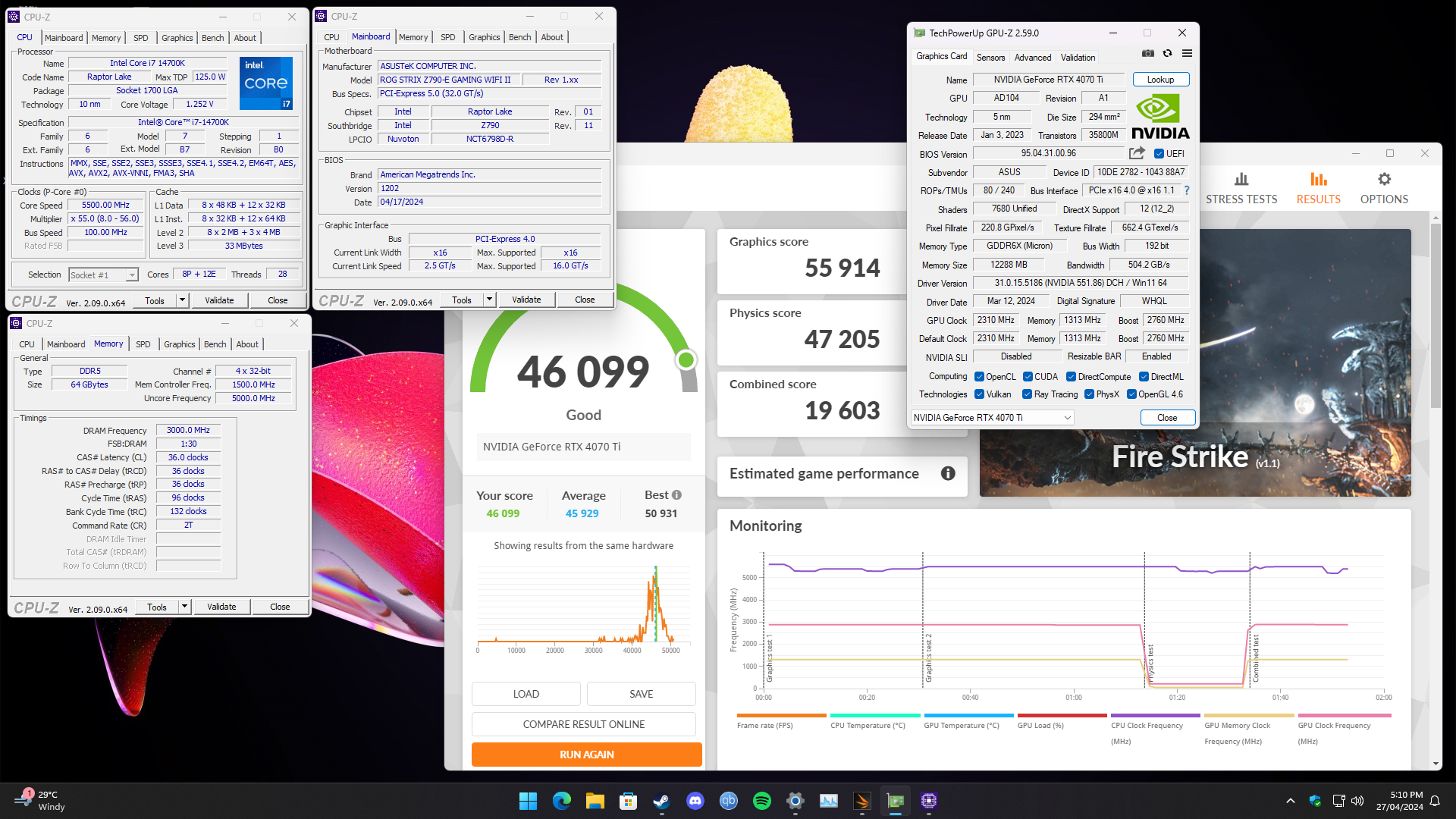Screen dimensions: 1456x819
Task: Open Graphics tab in CPU-Z Memory window
Action: (x=180, y=344)
